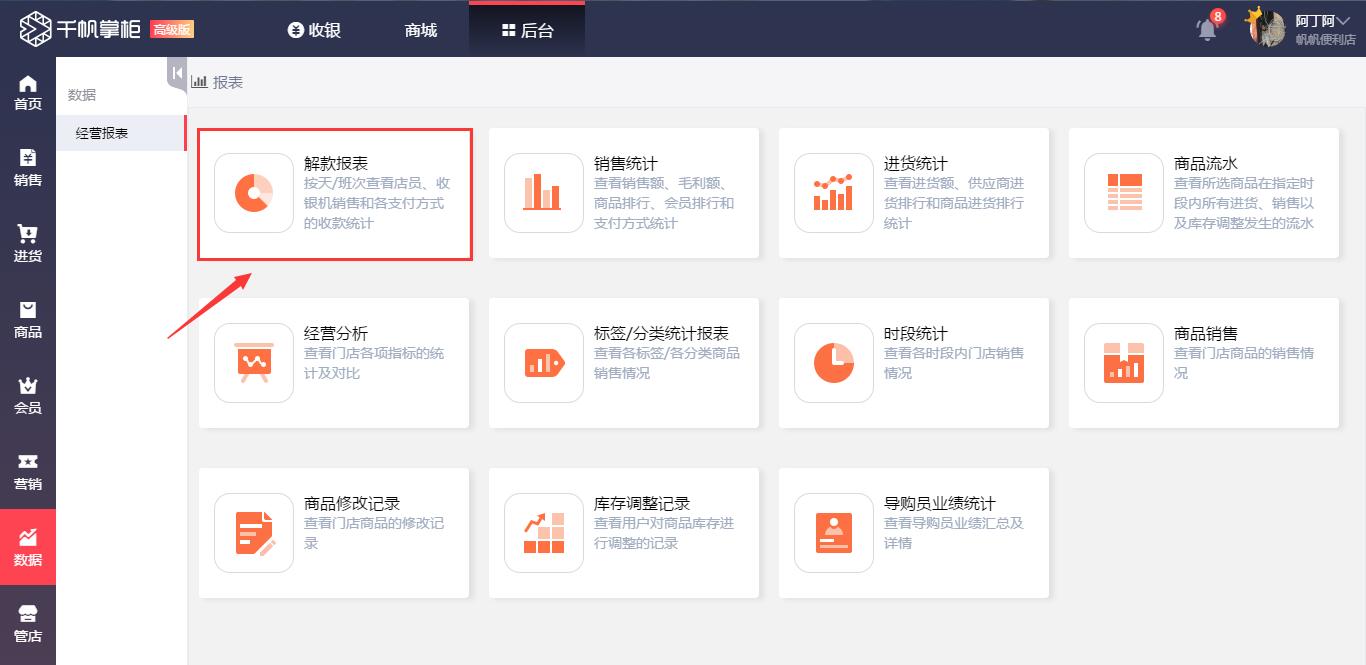
Task: Click the 千帆掌柜 logo icon
Action: [35, 28]
